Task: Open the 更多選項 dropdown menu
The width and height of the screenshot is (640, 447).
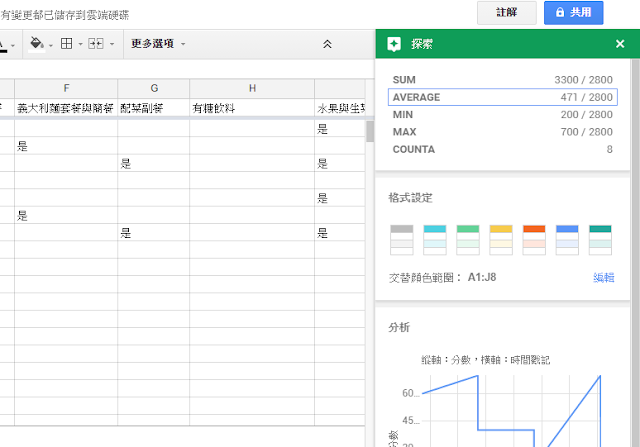Action: point(158,44)
